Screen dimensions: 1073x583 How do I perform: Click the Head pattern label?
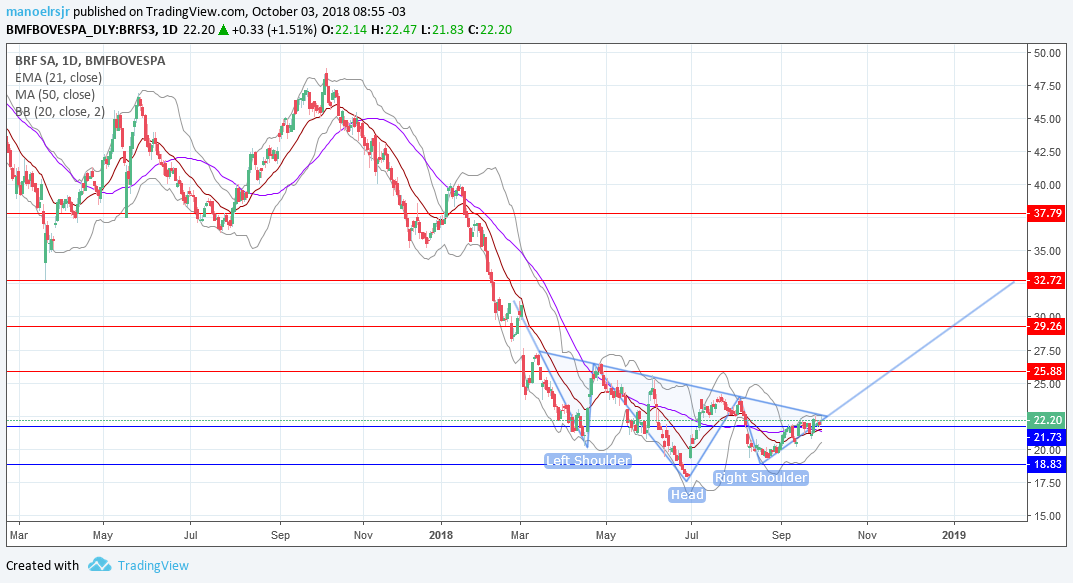[x=687, y=495]
